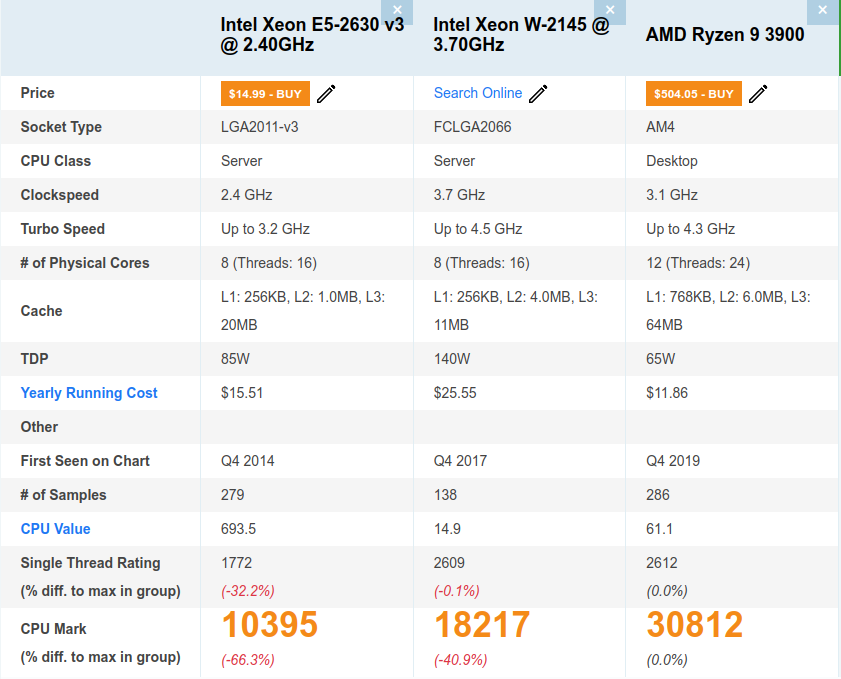Click samples value 138
This screenshot has height=679, width=841.
(x=445, y=495)
